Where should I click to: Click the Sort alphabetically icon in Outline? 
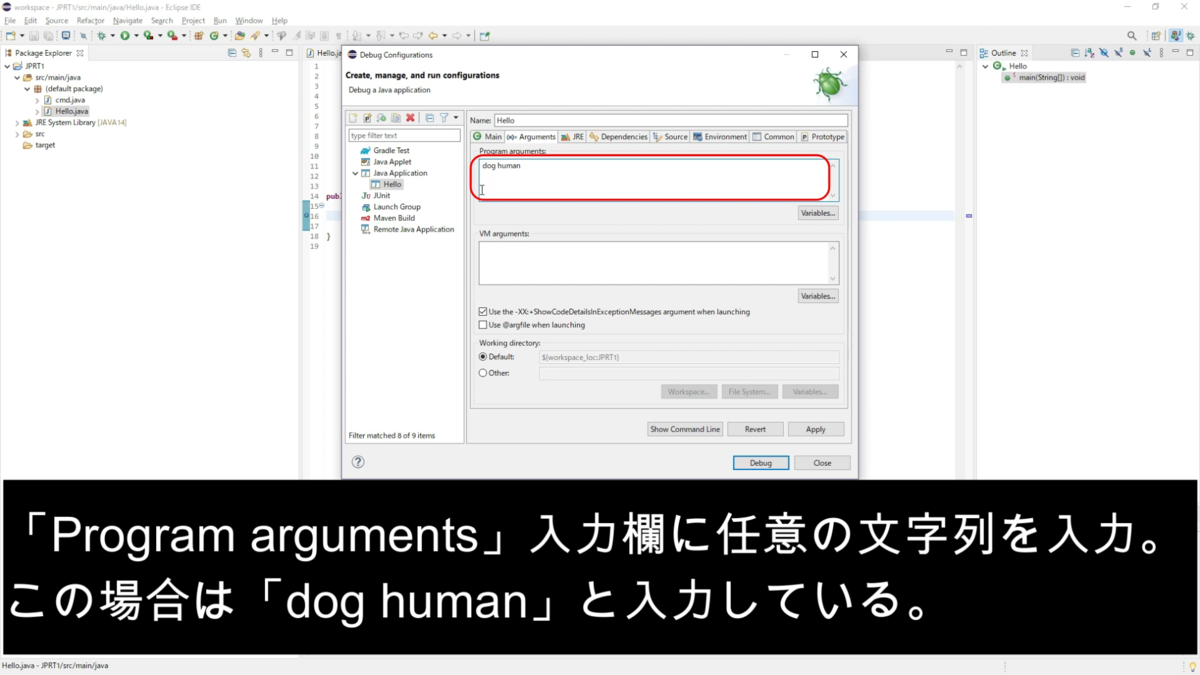1090,53
